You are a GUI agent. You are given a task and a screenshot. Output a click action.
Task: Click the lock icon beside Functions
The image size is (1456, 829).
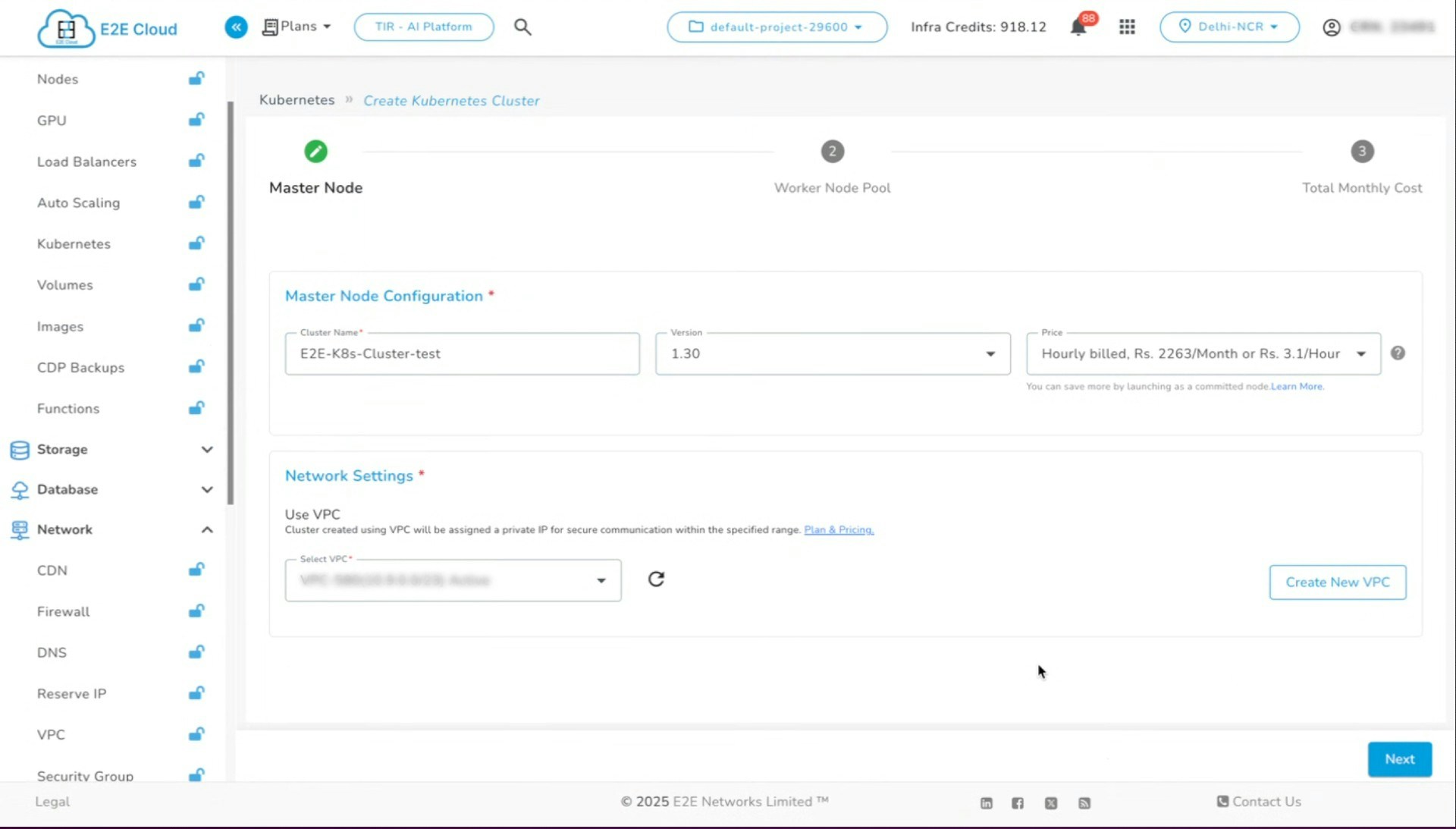coord(196,407)
